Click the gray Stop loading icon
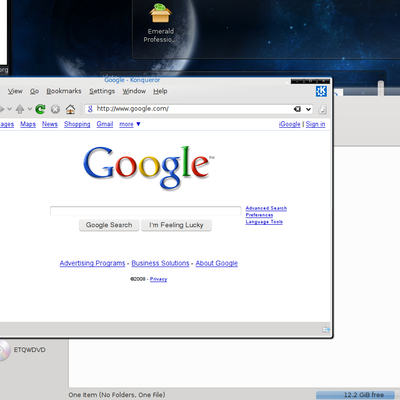The width and height of the screenshot is (400, 400). 55,109
